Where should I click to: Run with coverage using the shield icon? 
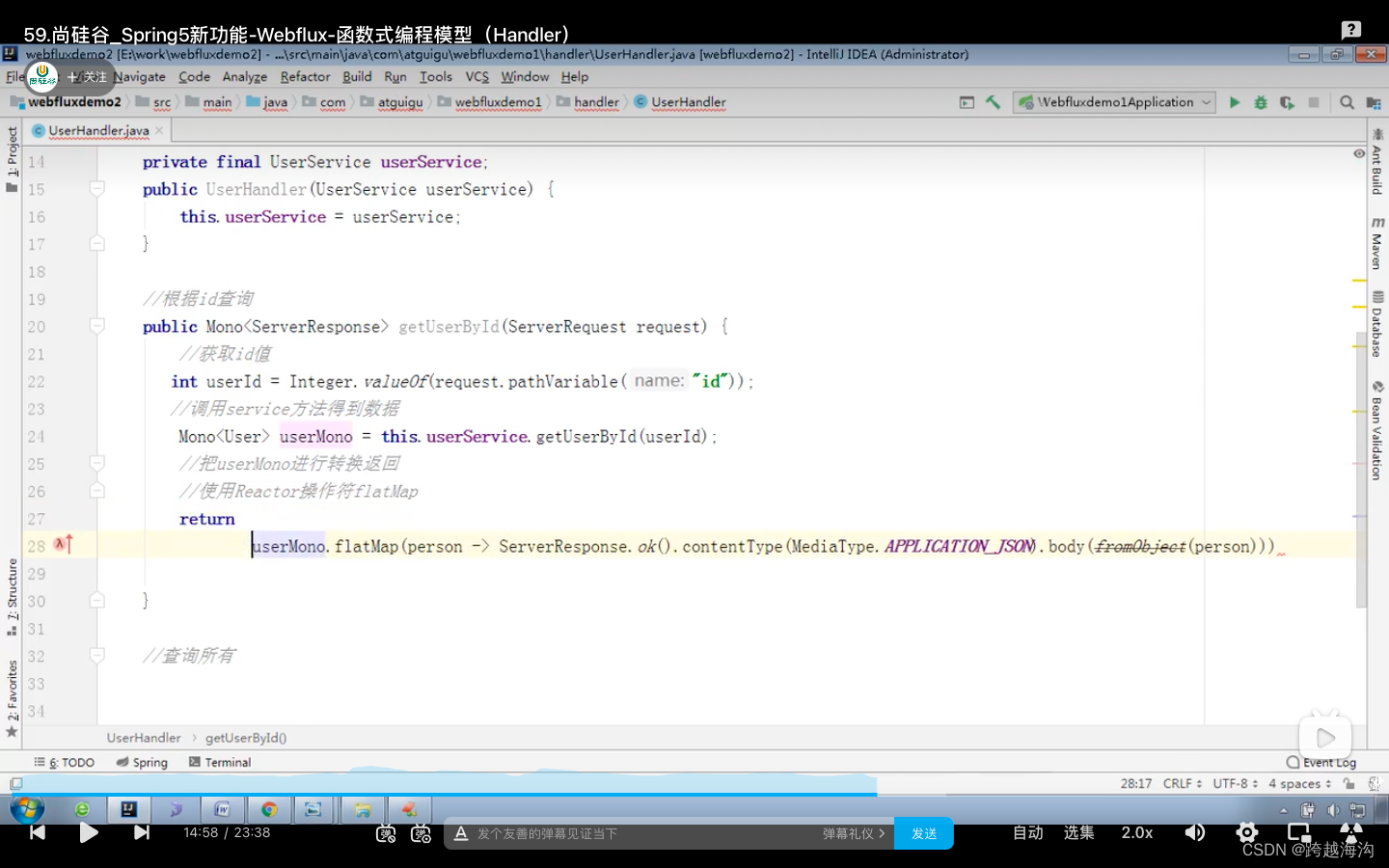click(x=1287, y=102)
